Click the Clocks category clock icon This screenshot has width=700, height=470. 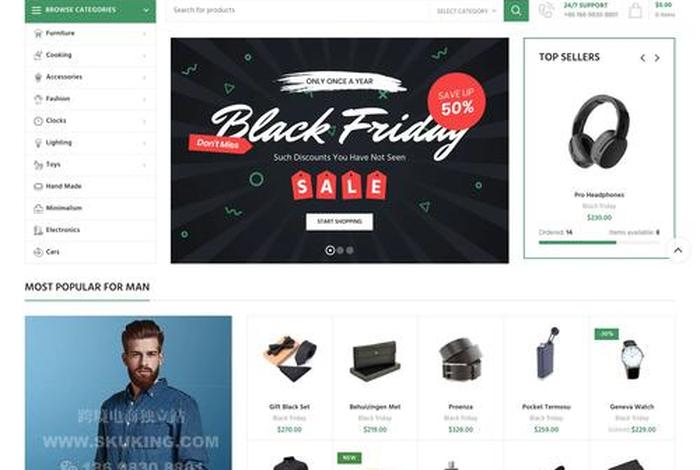click(38, 121)
